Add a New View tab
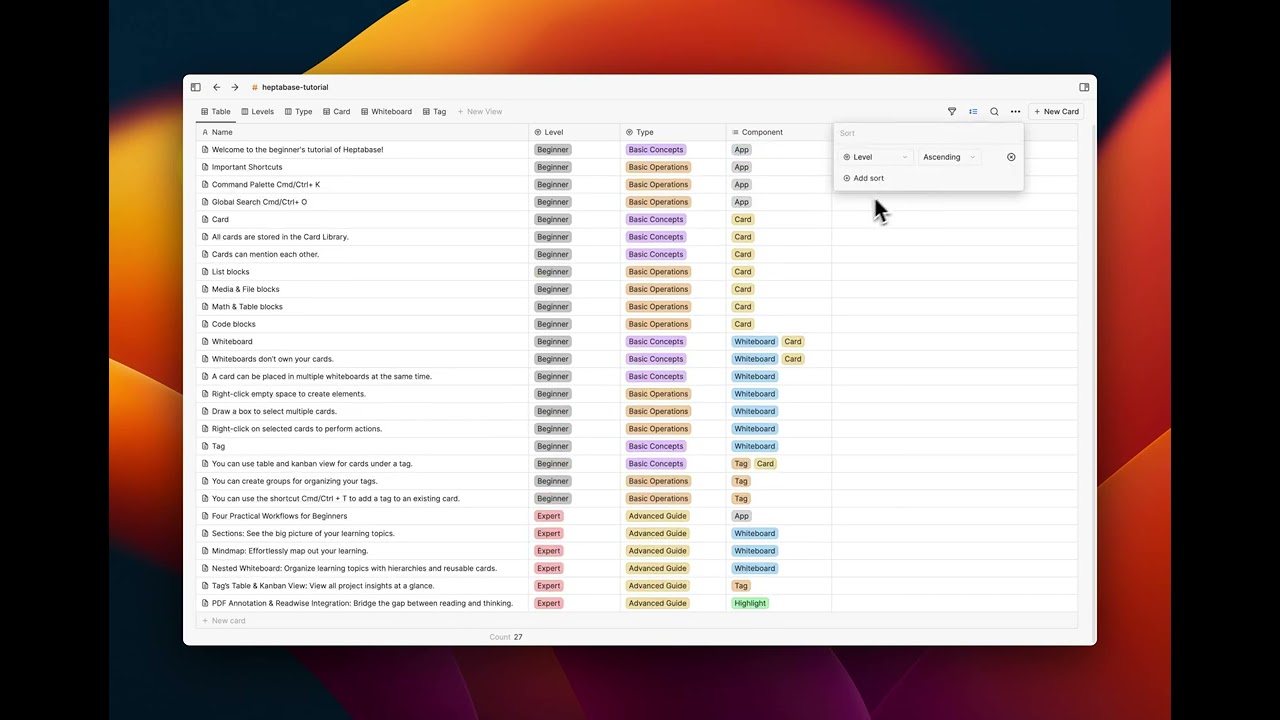 click(x=480, y=112)
